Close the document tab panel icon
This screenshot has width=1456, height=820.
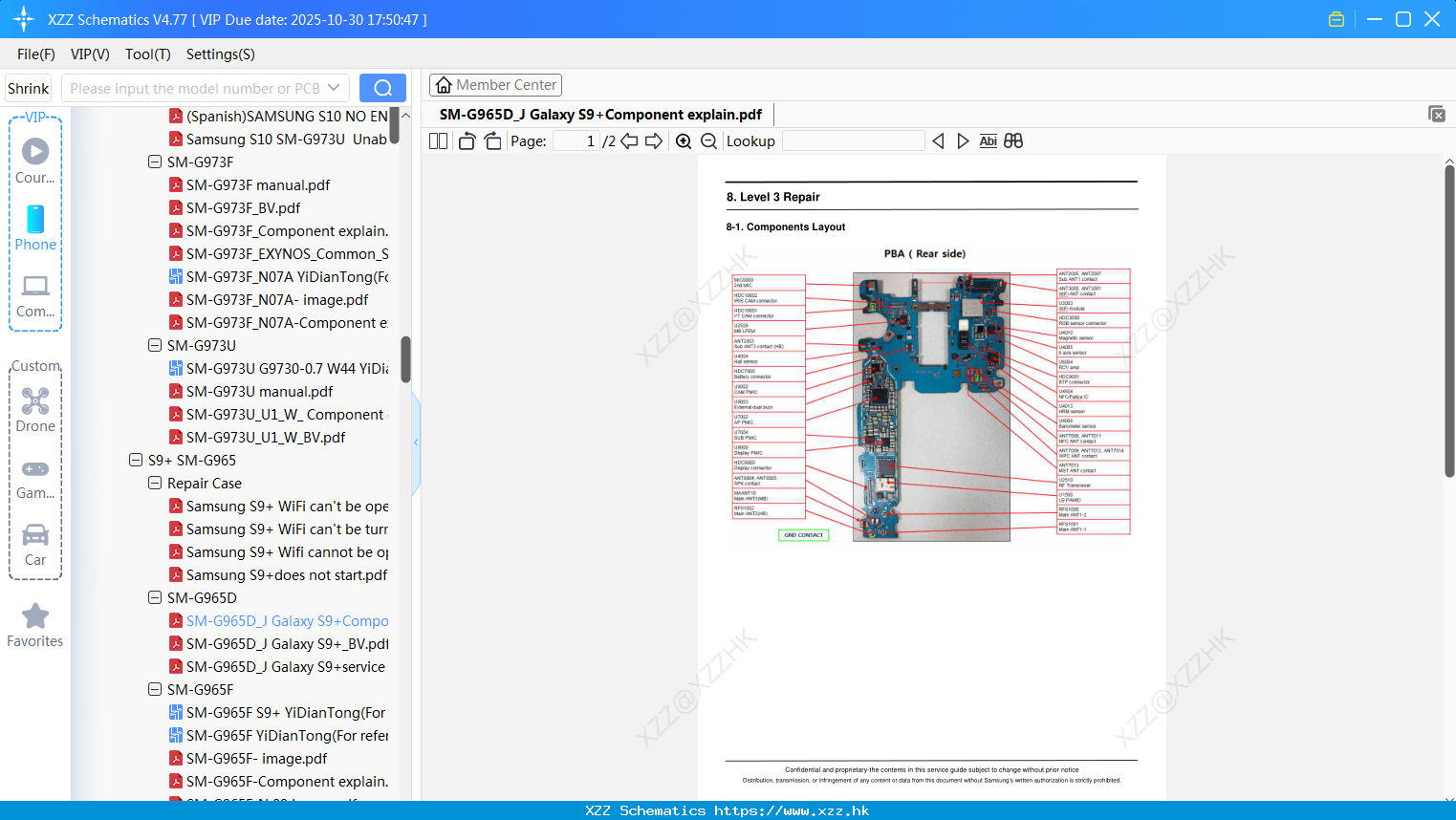click(1437, 114)
